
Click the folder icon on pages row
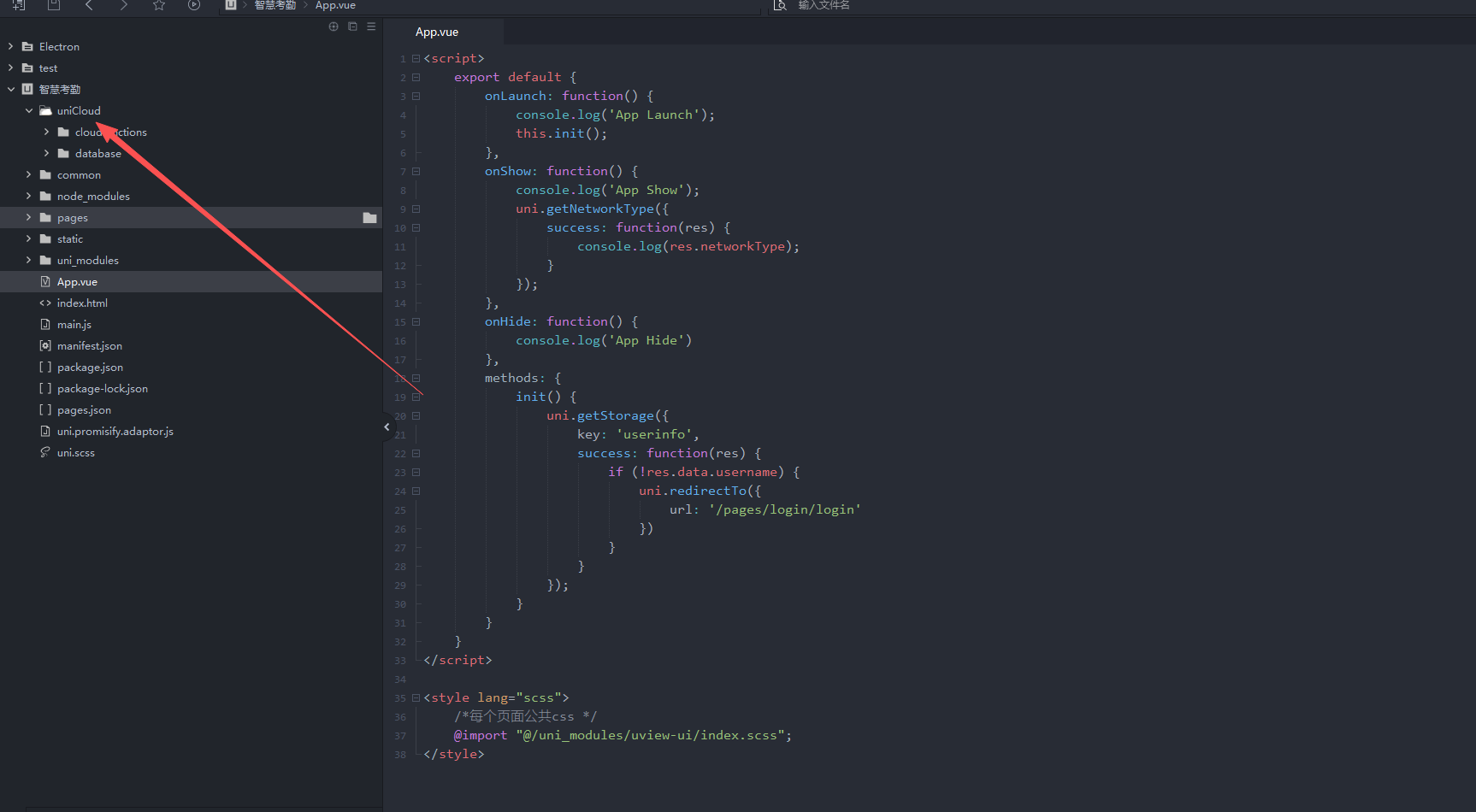click(369, 218)
